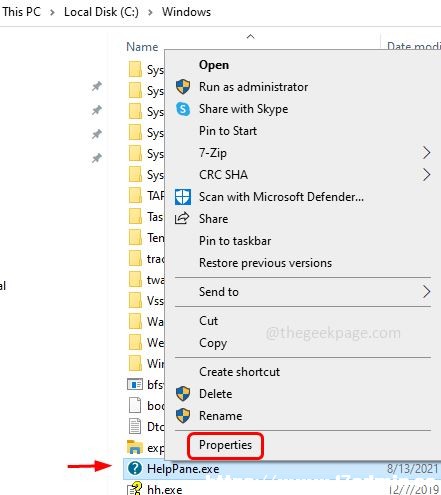This screenshot has height=495, width=441.
Task: Choose Open in the context menu
Action: 214,65
